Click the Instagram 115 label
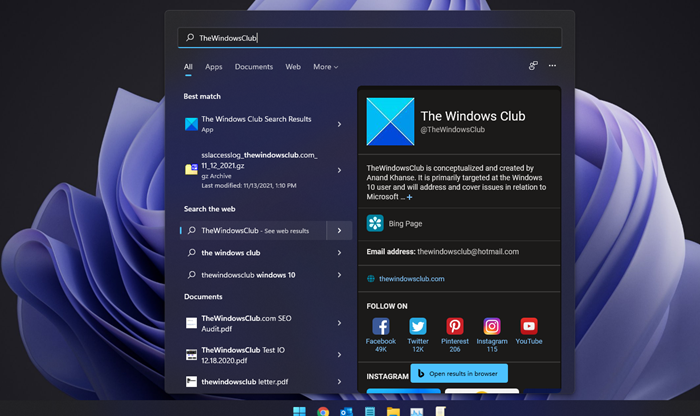The image size is (700, 416). pos(492,345)
